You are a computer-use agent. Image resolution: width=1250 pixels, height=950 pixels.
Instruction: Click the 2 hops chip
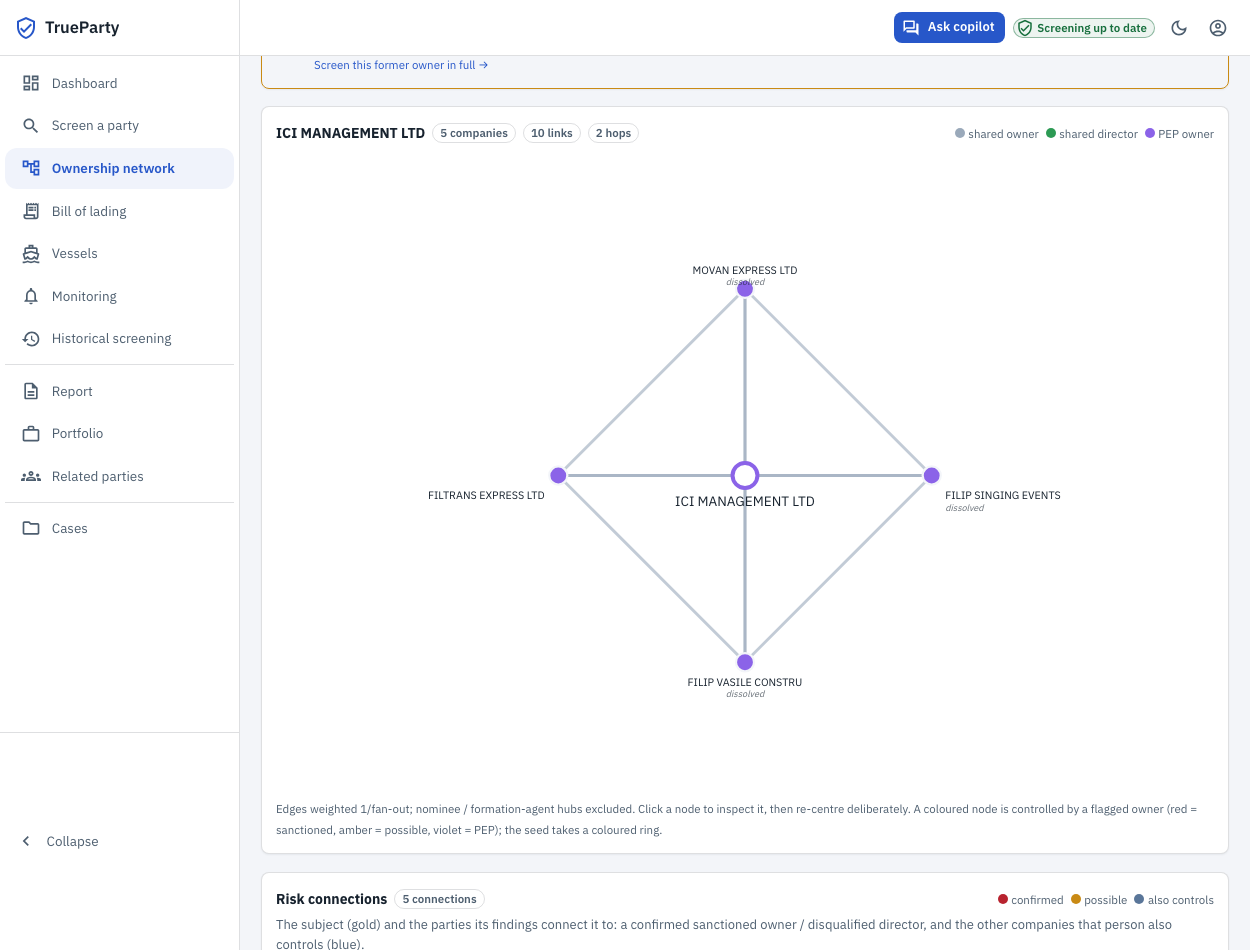[x=614, y=133]
